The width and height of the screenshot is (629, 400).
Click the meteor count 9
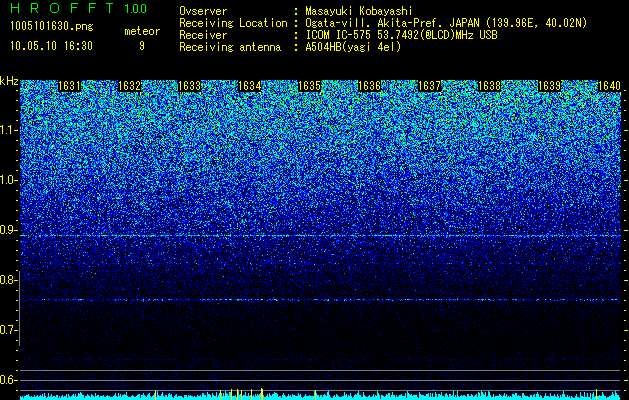tap(142, 46)
